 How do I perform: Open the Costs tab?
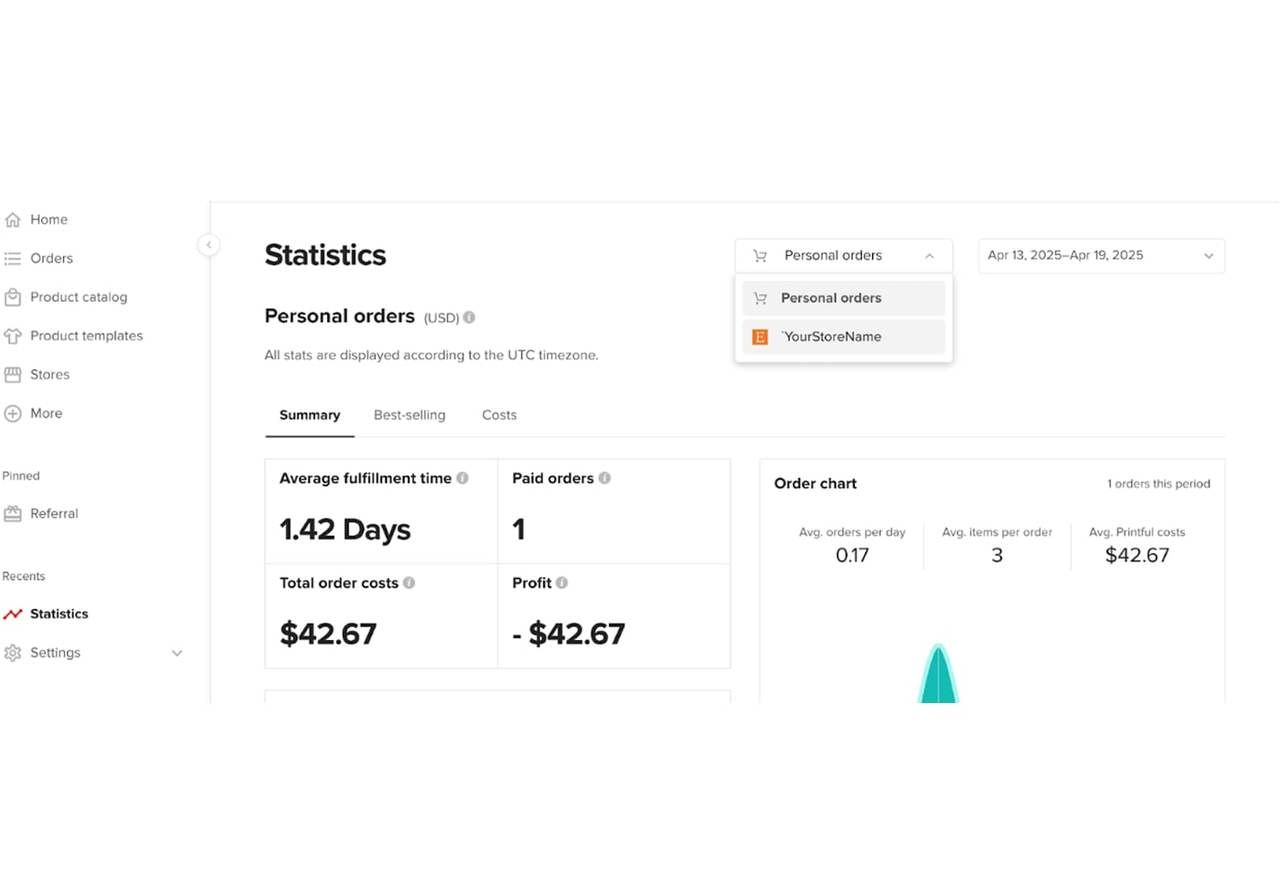point(498,414)
